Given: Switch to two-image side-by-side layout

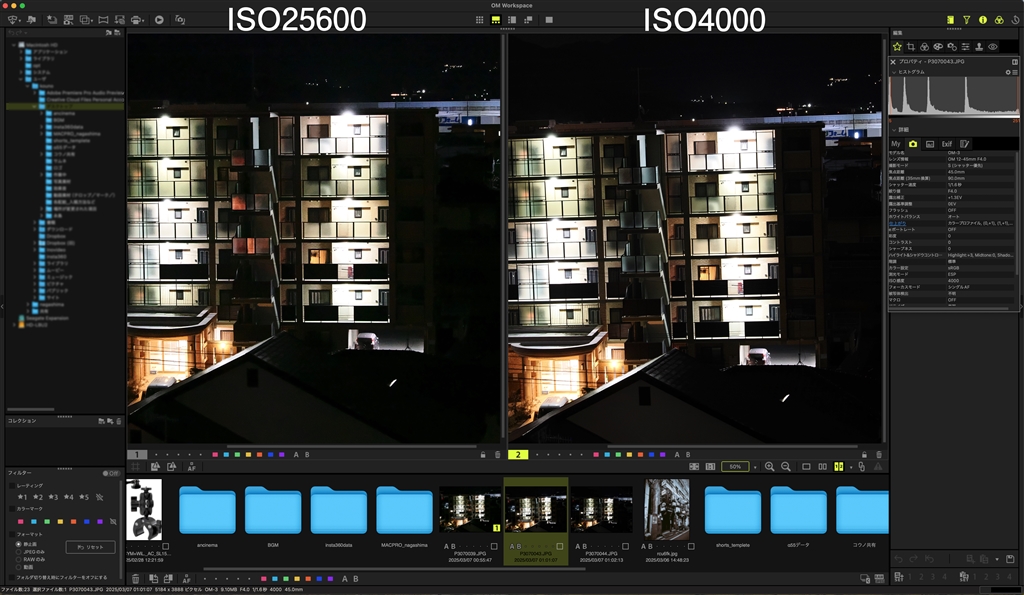Looking at the screenshot, I should (x=822, y=467).
